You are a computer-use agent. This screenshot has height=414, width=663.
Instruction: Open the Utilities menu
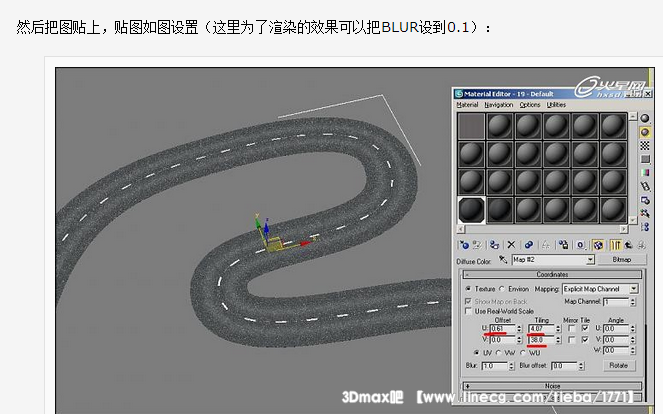[556, 105]
